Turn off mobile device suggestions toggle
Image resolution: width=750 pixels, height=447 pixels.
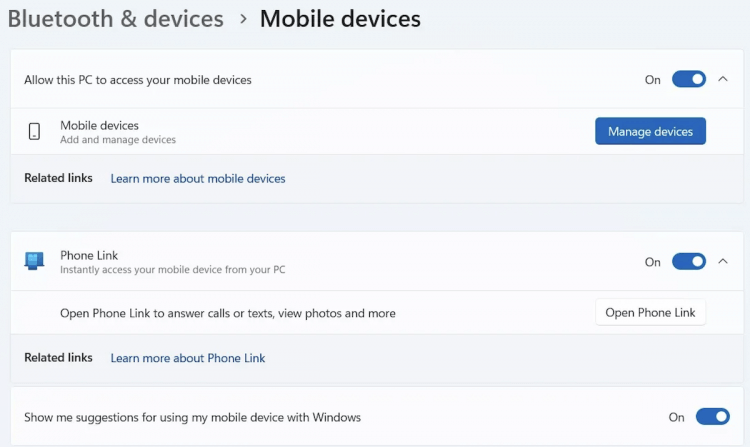(x=713, y=416)
